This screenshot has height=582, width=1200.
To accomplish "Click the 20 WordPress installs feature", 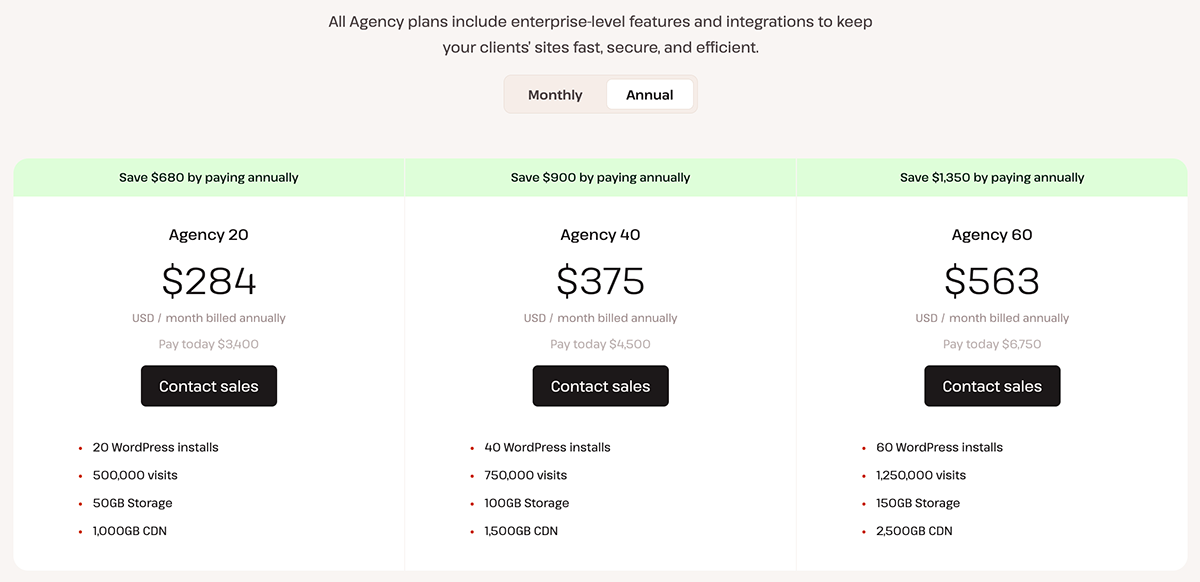I will click(155, 447).
